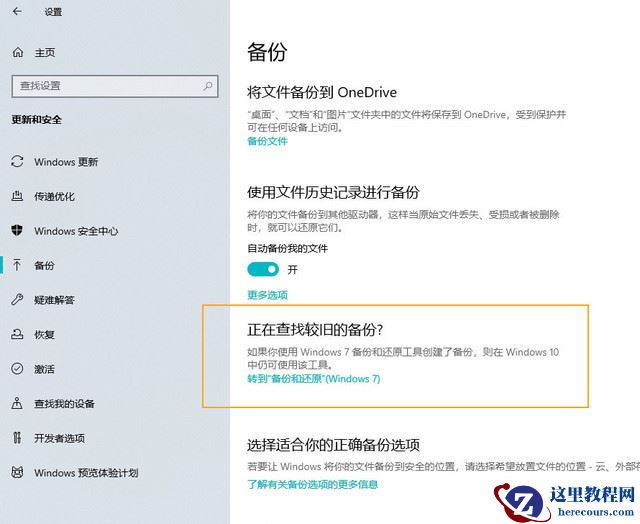Focus the 查找设置 search box
This screenshot has width=640, height=524.
tap(115, 86)
